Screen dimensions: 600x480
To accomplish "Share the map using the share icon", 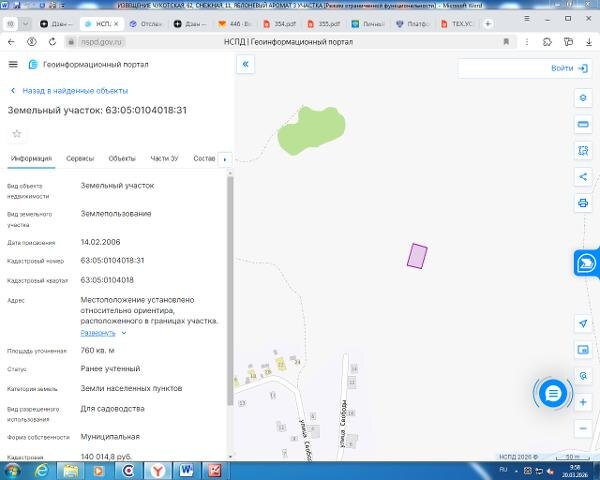I will click(x=583, y=177).
